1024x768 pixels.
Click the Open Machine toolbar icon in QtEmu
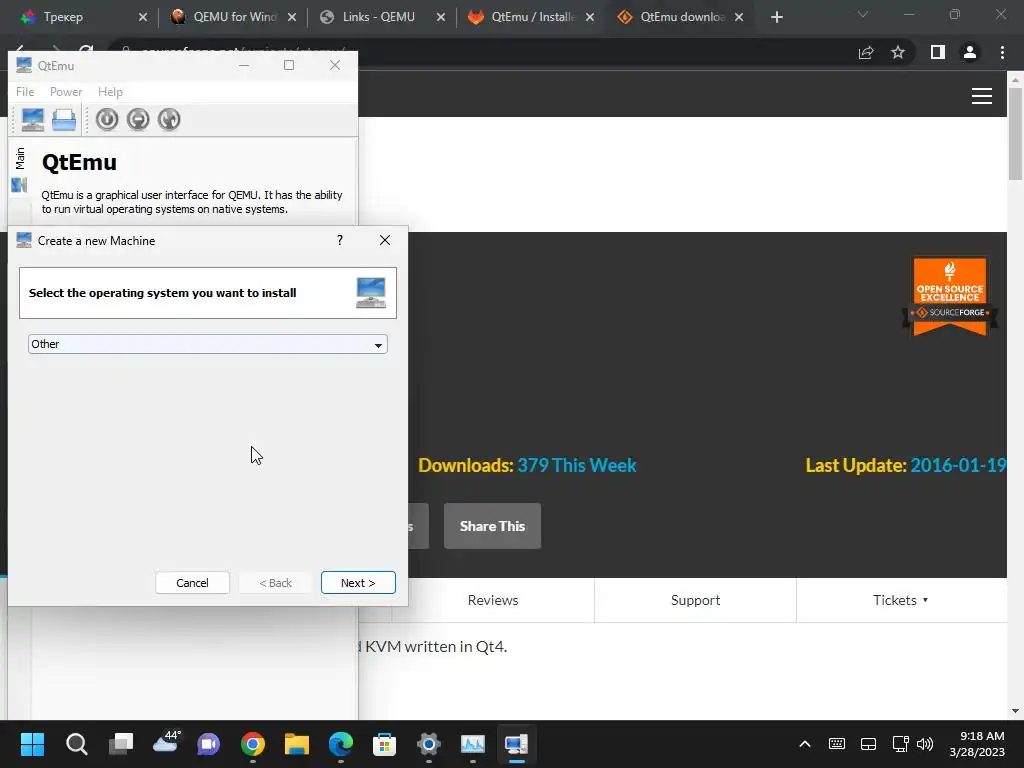64,120
